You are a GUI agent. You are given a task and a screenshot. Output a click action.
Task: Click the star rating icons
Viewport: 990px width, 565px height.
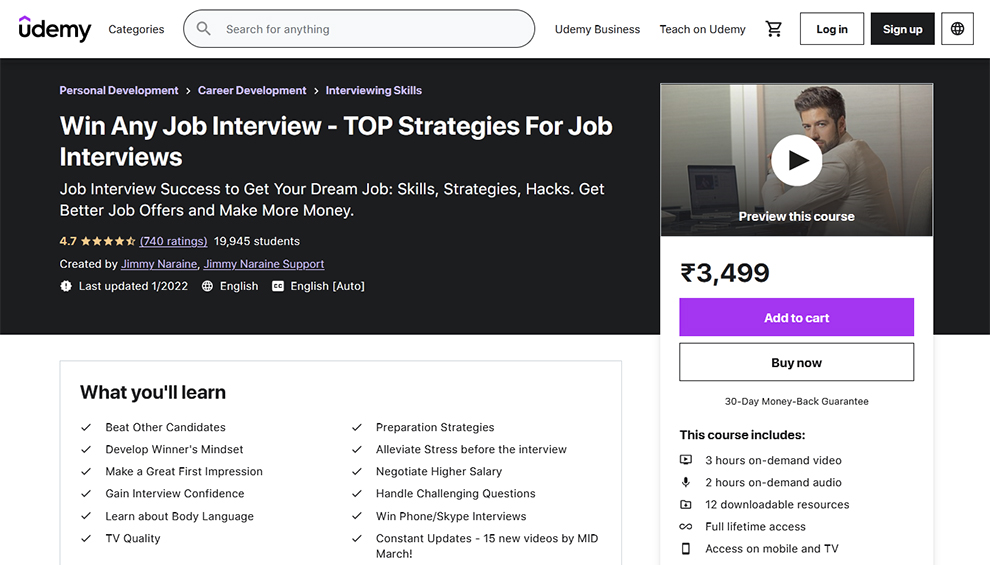(x=108, y=241)
